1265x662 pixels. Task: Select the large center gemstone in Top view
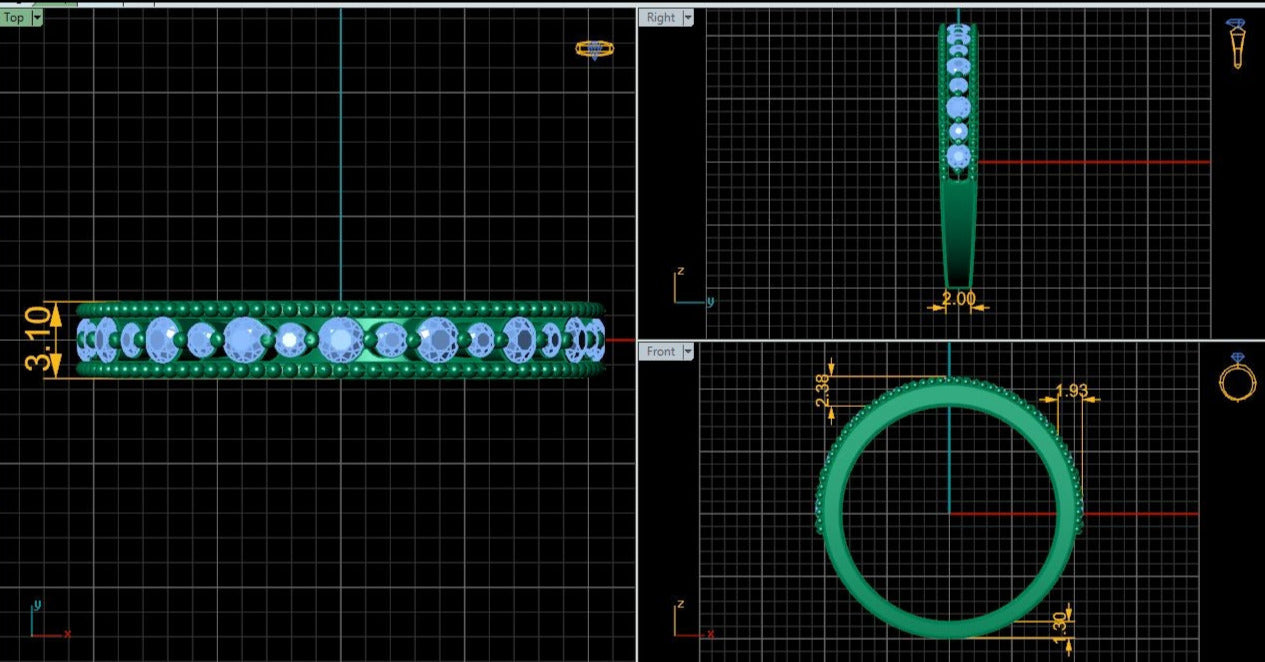click(x=341, y=339)
